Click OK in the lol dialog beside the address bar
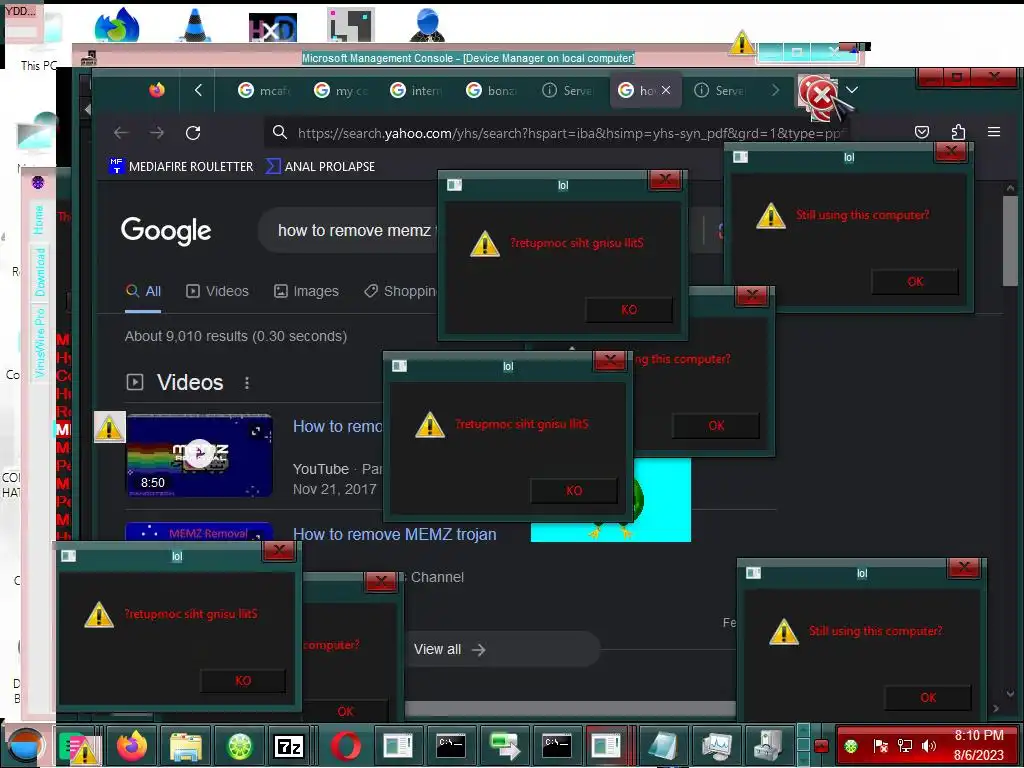This screenshot has height=768, width=1024. [x=915, y=281]
